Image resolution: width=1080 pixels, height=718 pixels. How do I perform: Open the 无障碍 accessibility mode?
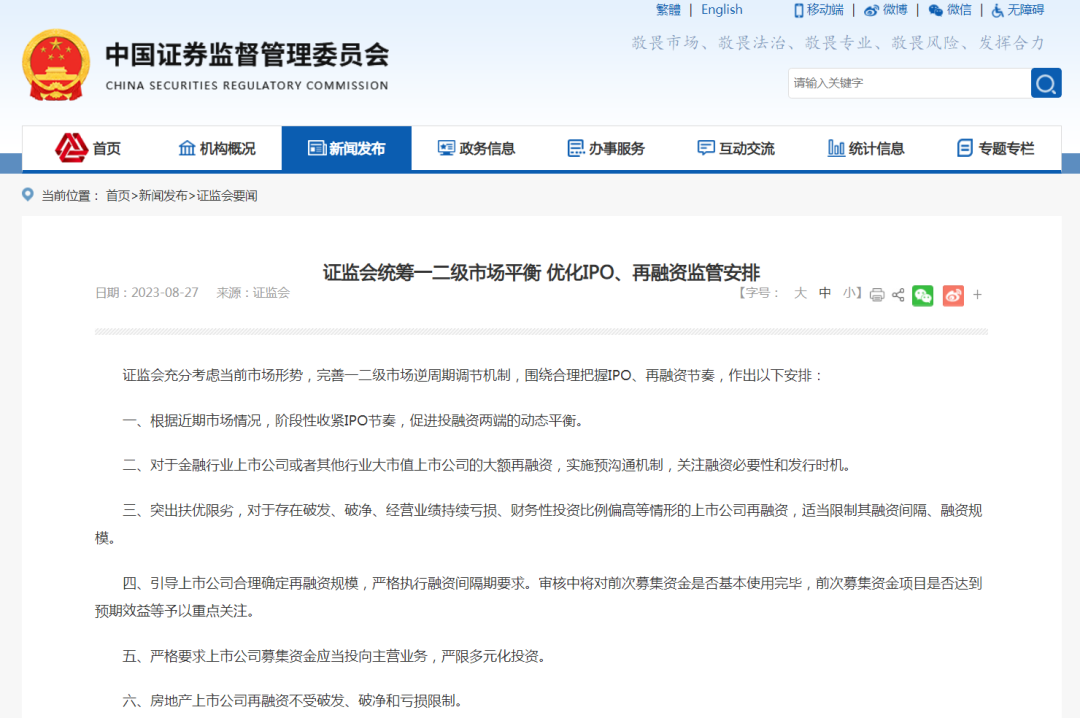click(1017, 10)
